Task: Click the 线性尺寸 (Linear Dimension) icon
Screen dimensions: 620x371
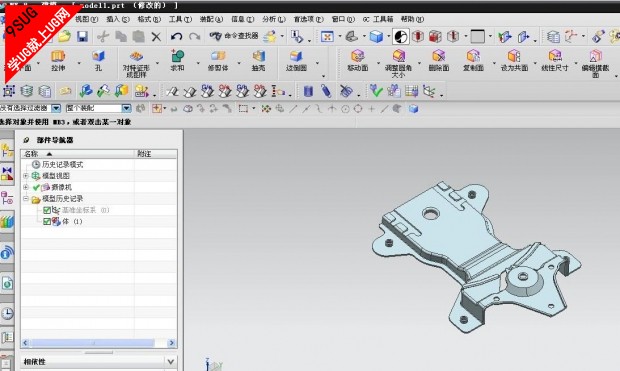Action: (555, 56)
